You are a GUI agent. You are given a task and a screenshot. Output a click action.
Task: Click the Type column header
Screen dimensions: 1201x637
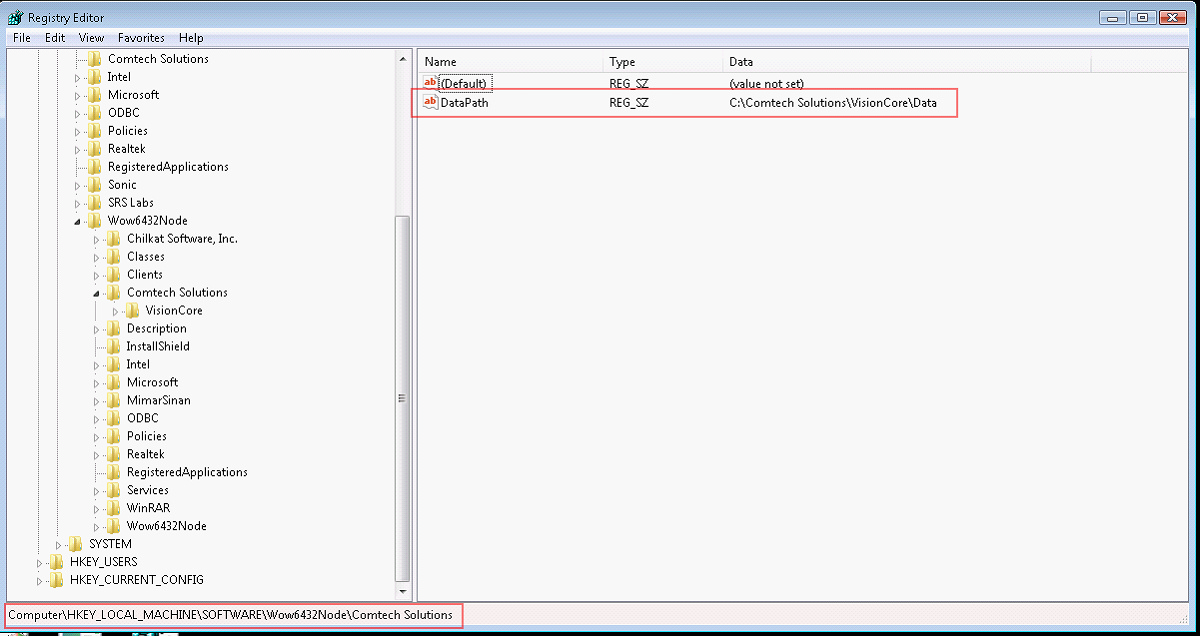[x=663, y=62]
